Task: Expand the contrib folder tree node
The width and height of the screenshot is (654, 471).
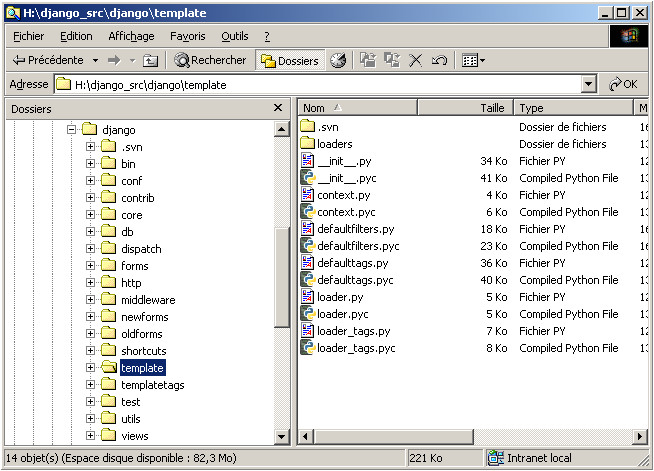Action: (x=90, y=198)
